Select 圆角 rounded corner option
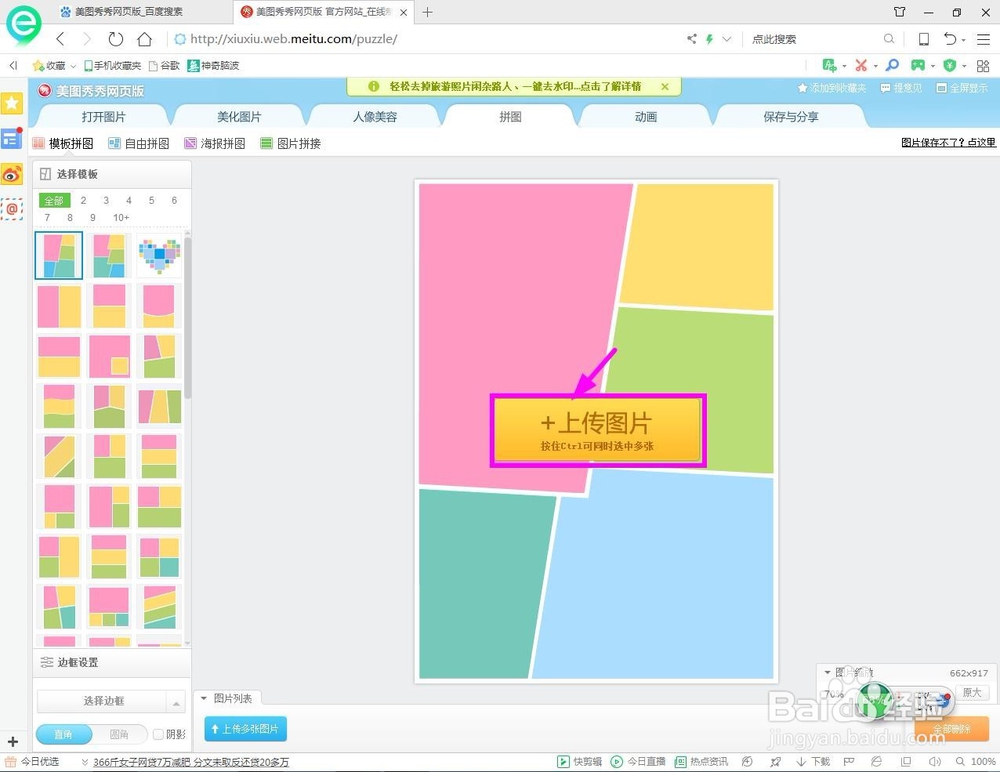 (x=119, y=734)
